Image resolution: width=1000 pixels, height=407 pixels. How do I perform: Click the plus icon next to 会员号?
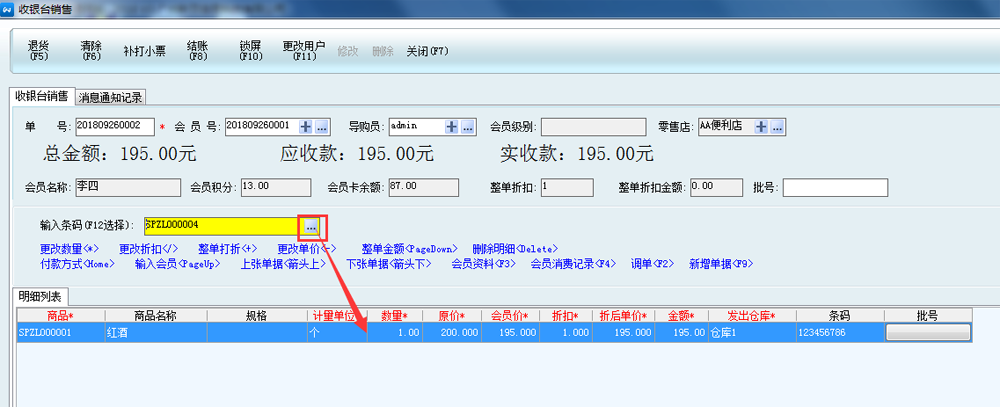305,127
